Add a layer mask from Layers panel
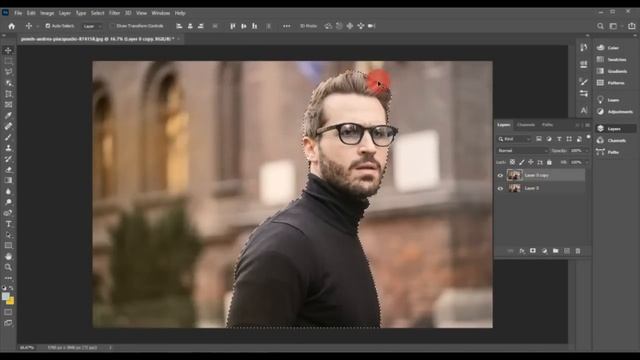This screenshot has height=360, width=640. (x=533, y=251)
